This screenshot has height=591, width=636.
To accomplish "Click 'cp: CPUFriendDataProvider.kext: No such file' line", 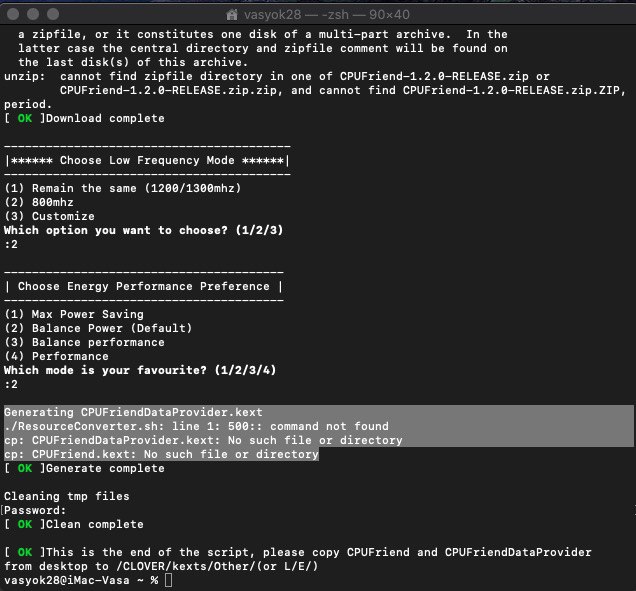I will coord(203,440).
